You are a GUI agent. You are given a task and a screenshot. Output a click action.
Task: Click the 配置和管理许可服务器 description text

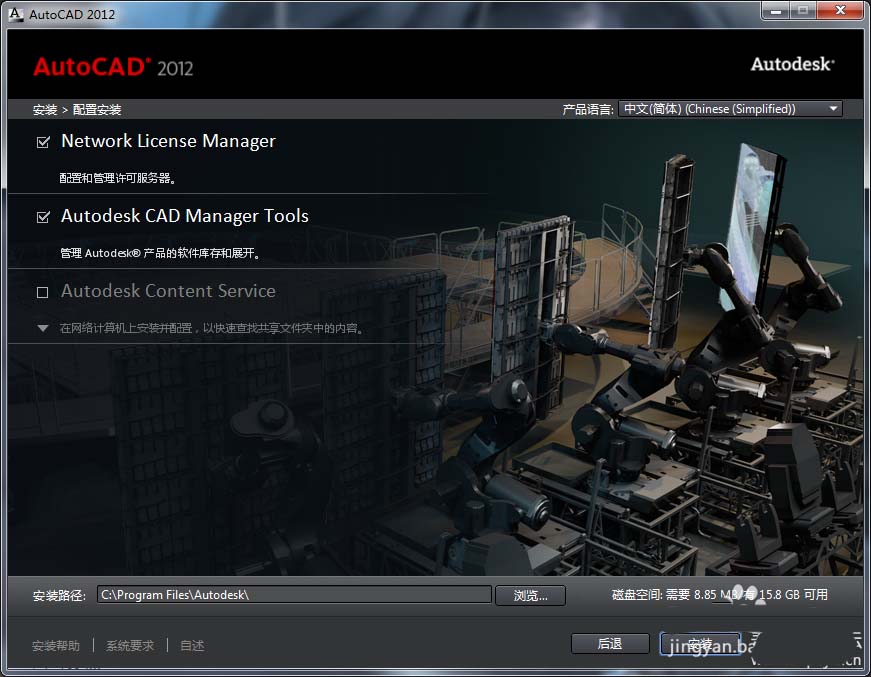click(x=118, y=178)
